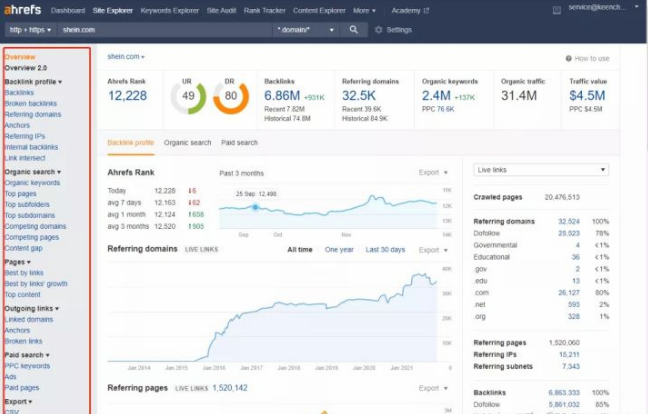648x414 pixels.
Task: Click the search magnifier icon
Action: [x=353, y=30]
